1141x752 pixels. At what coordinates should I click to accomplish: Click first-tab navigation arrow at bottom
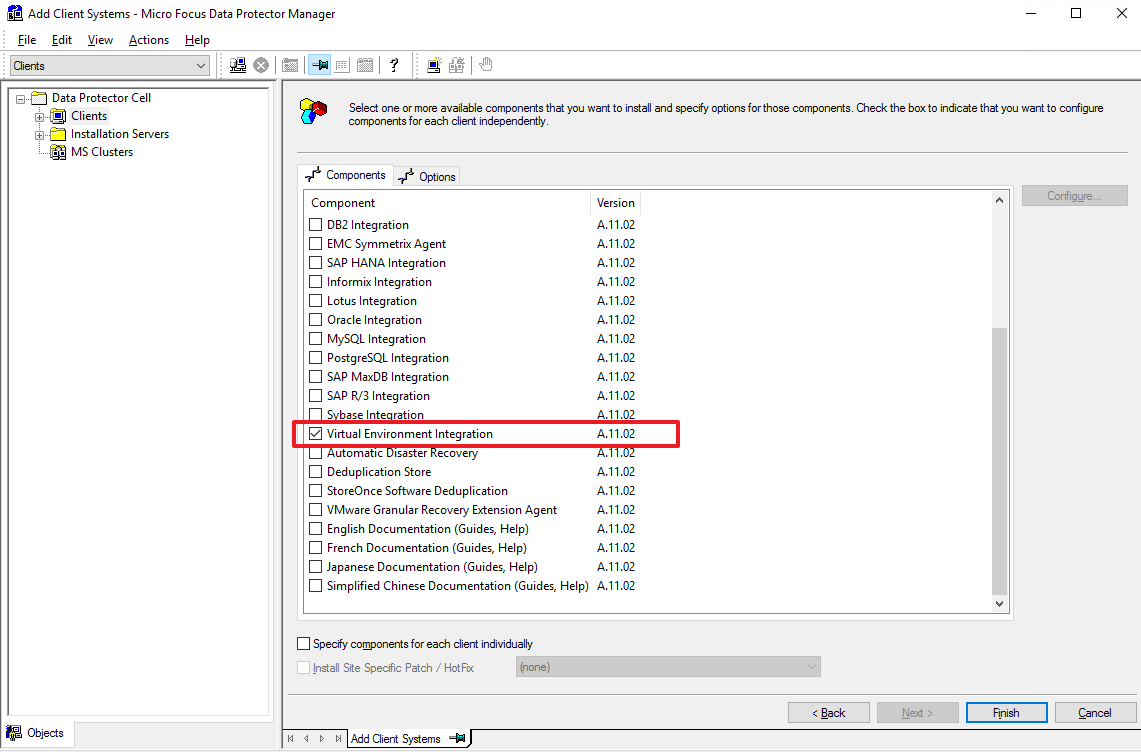pyautogui.click(x=290, y=738)
